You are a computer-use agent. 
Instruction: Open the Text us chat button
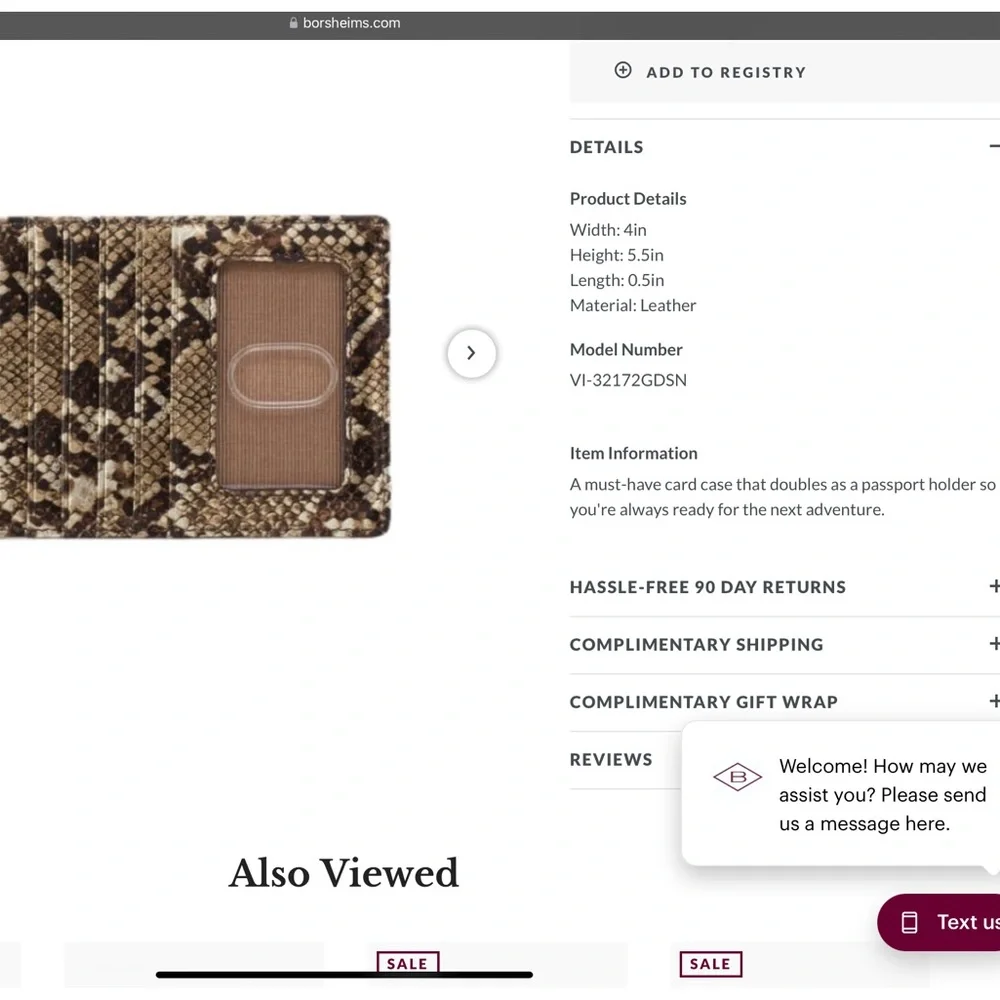[x=939, y=922]
